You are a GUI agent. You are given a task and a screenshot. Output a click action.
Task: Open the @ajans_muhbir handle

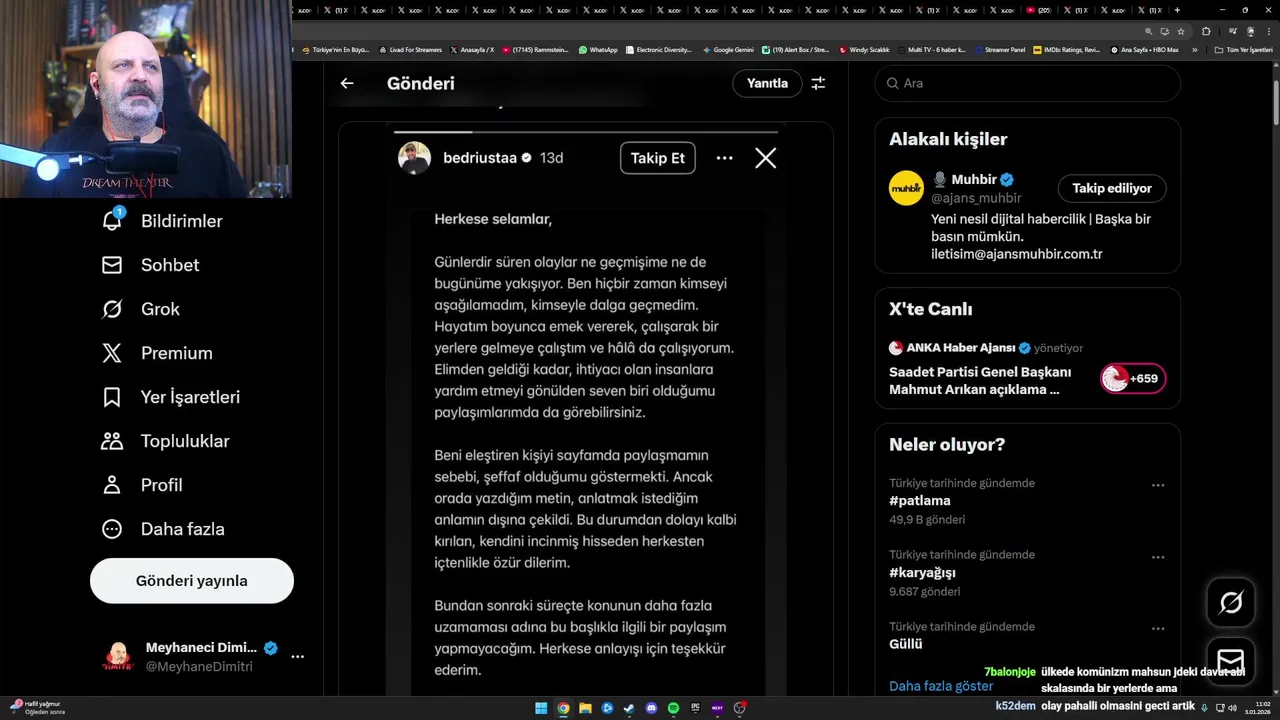[976, 198]
